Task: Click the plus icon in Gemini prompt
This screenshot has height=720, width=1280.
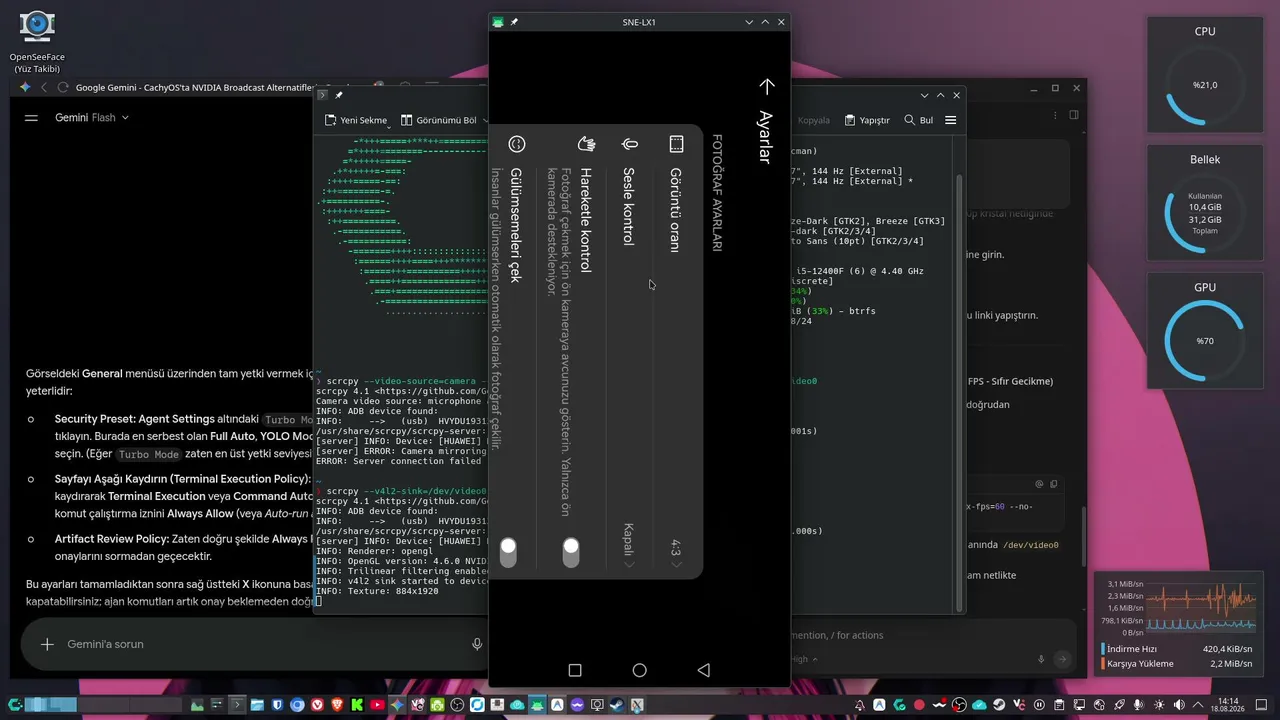Action: (47, 644)
